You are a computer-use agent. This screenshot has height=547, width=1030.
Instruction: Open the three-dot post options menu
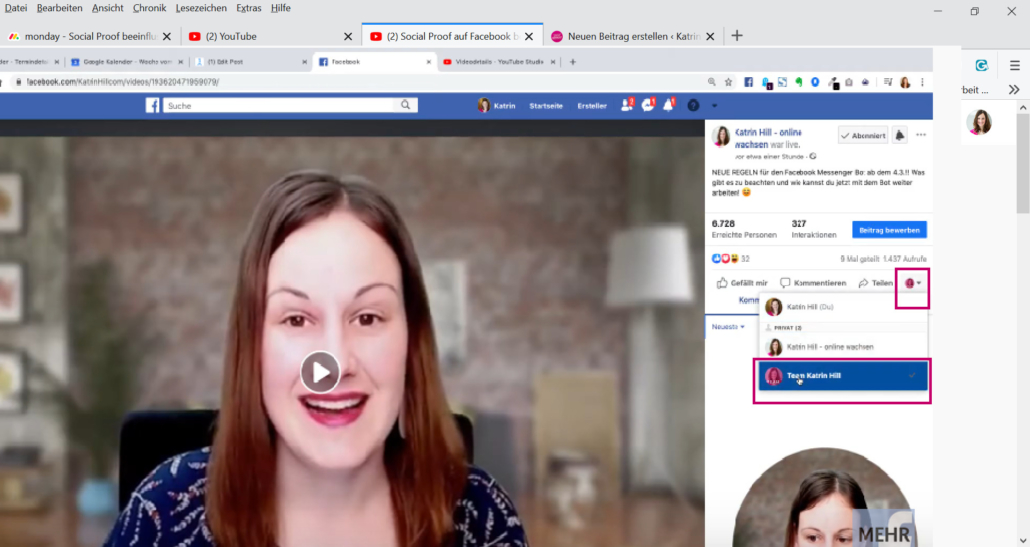tap(921, 135)
